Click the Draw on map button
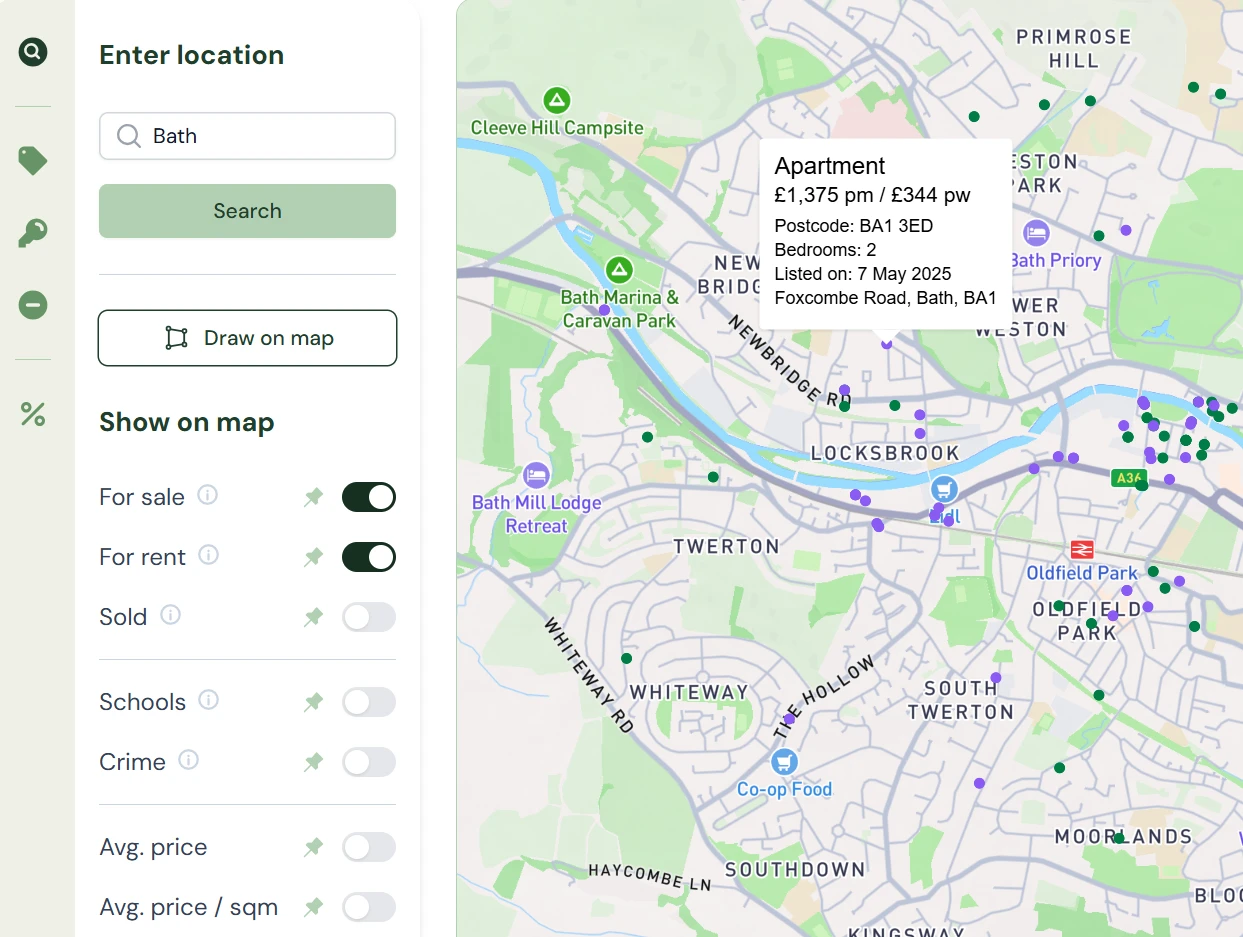The width and height of the screenshot is (1243, 937). click(x=247, y=338)
